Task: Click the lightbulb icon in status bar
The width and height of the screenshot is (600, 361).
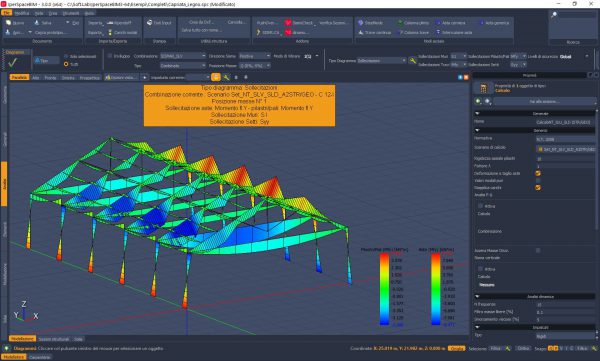Action: point(6,348)
